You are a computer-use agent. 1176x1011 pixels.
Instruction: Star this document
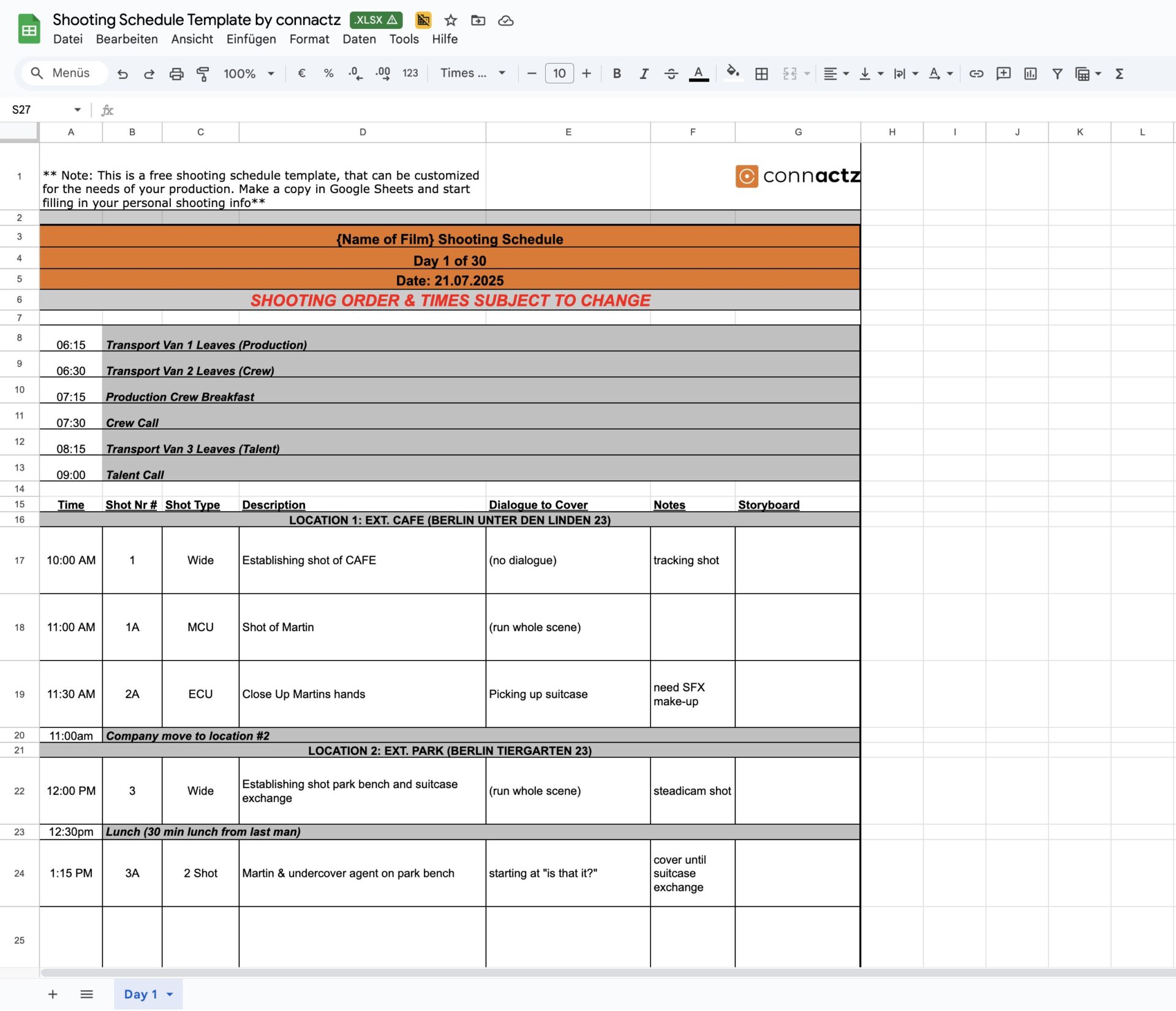451,20
